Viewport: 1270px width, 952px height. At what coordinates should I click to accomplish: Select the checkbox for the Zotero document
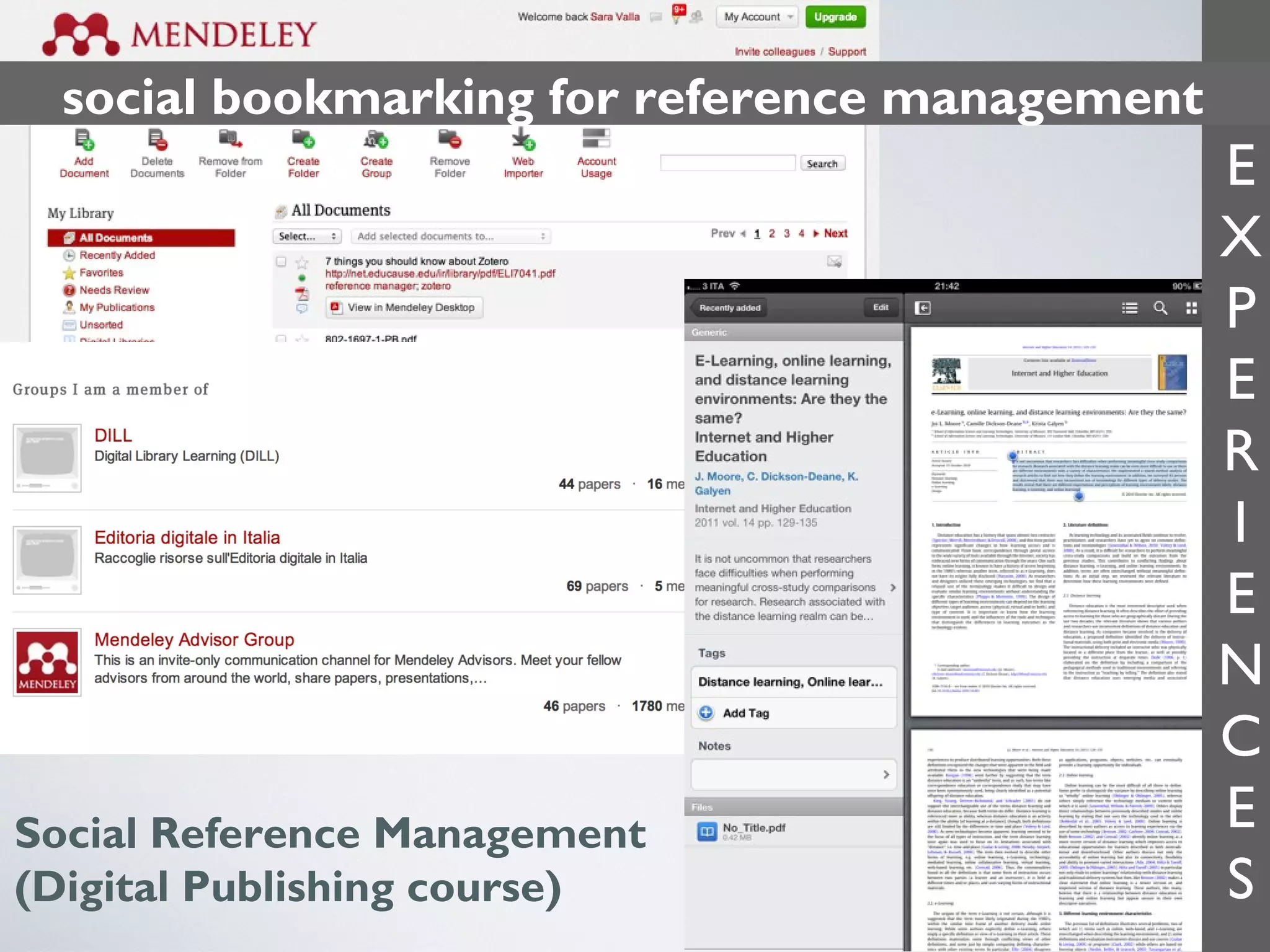[281, 262]
